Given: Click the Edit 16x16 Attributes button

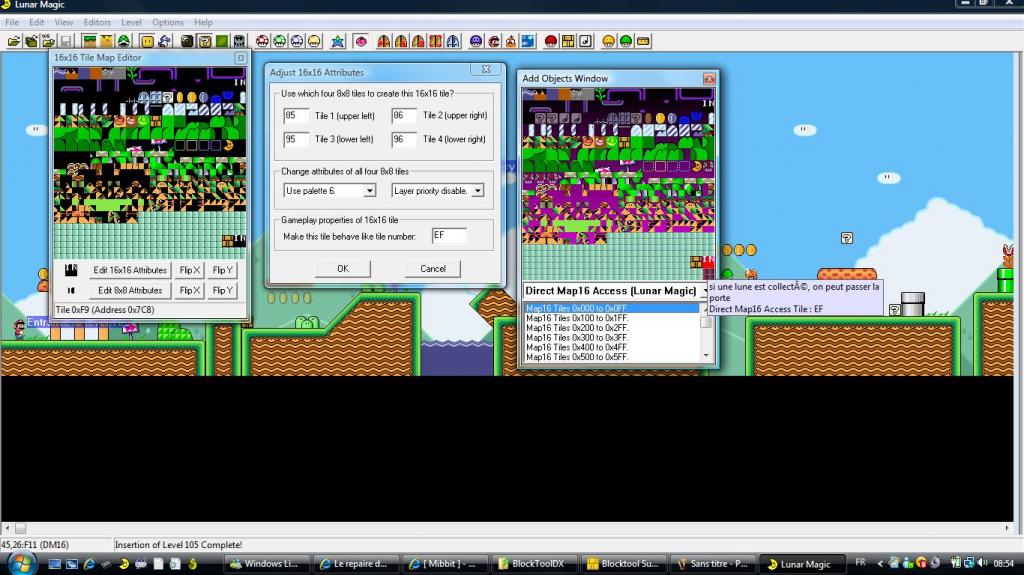Looking at the screenshot, I should click(x=129, y=270).
